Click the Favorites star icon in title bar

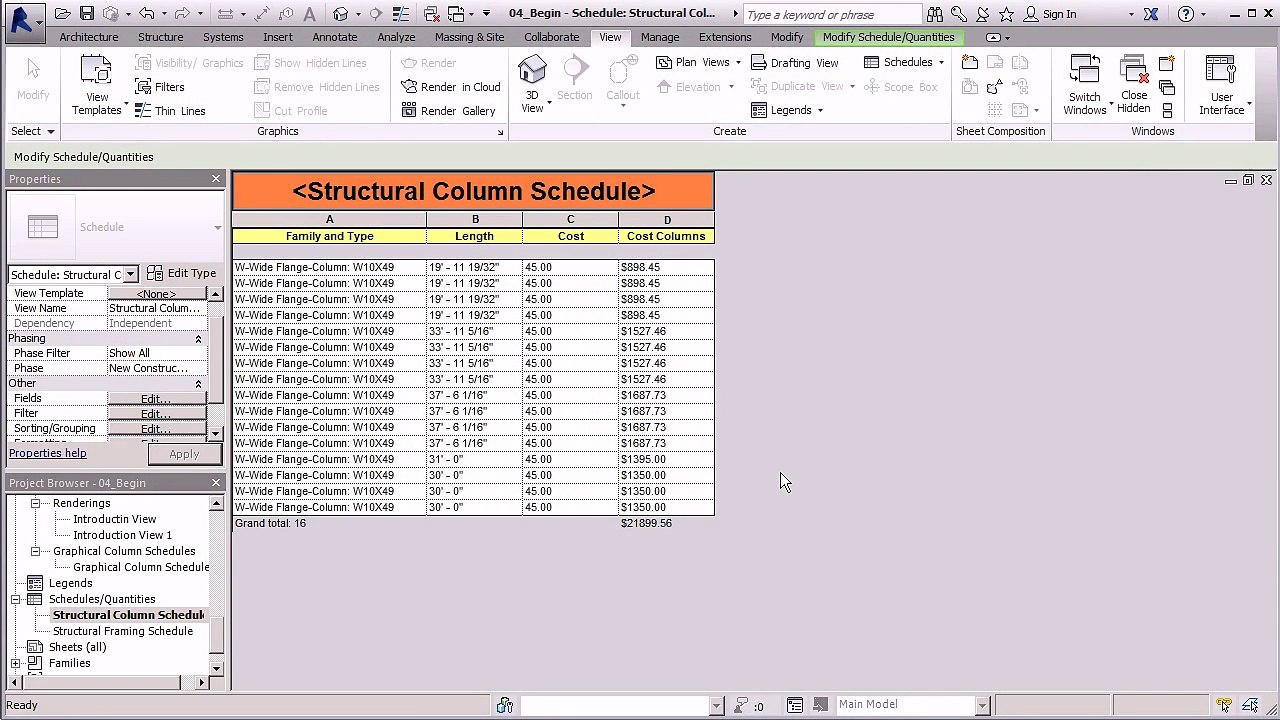[1006, 14]
